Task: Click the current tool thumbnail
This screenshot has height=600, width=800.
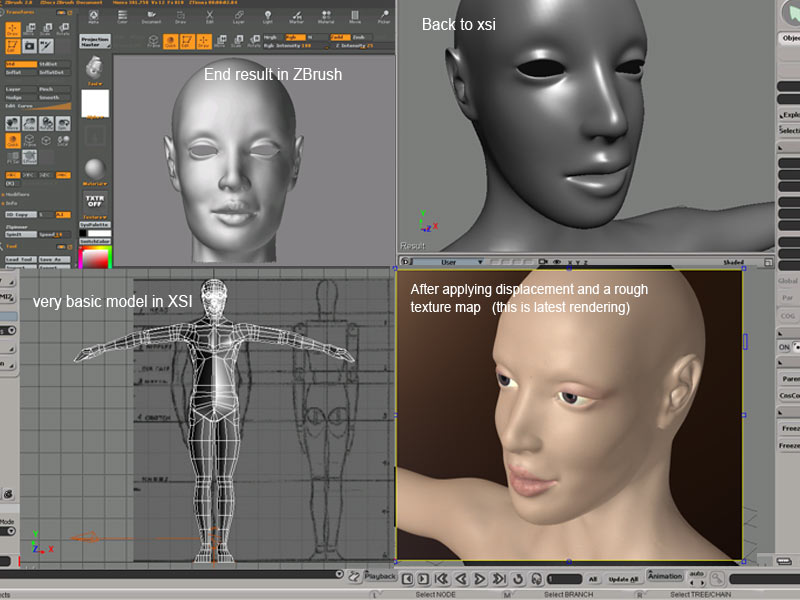Action: (94, 68)
